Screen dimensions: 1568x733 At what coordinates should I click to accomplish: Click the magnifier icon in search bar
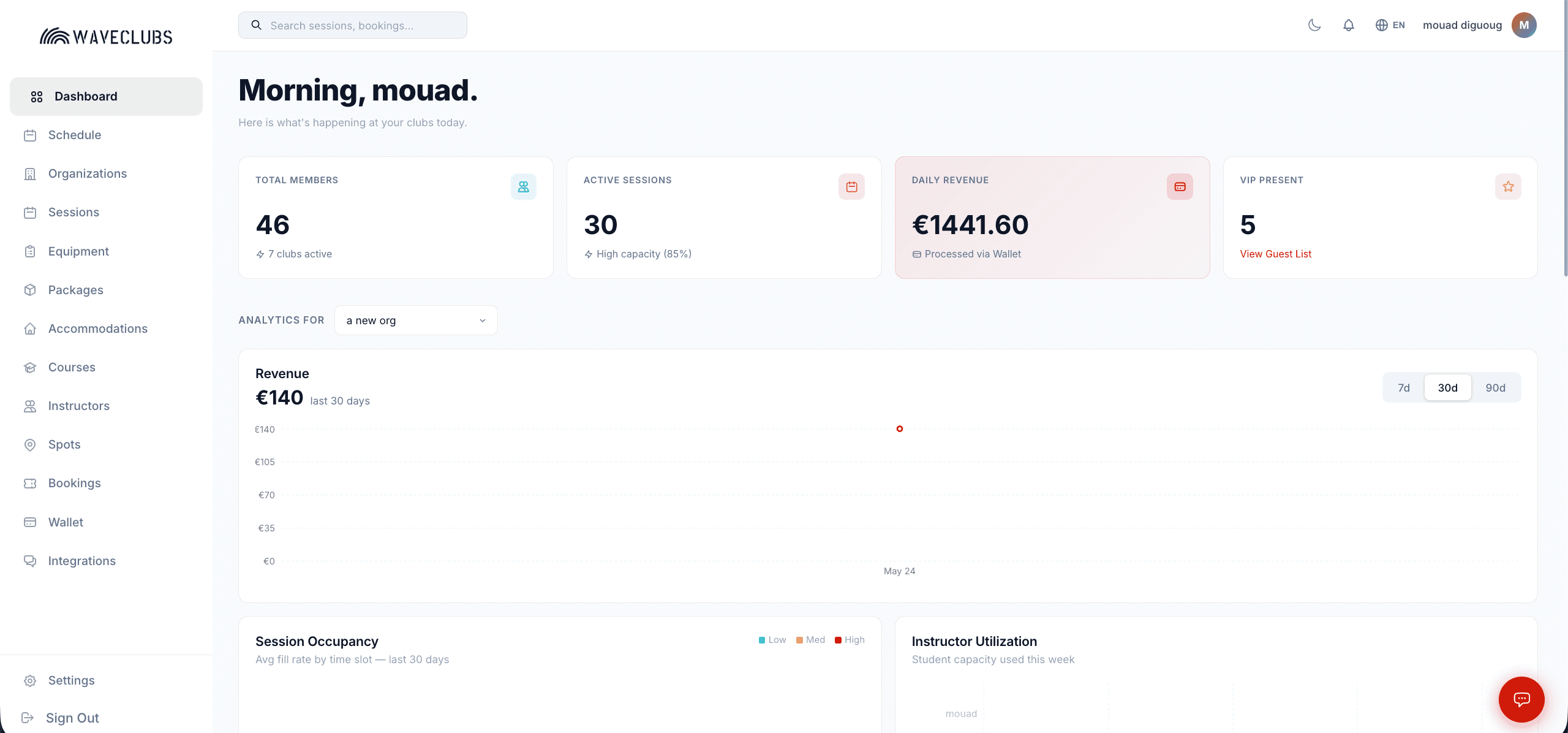click(x=257, y=25)
